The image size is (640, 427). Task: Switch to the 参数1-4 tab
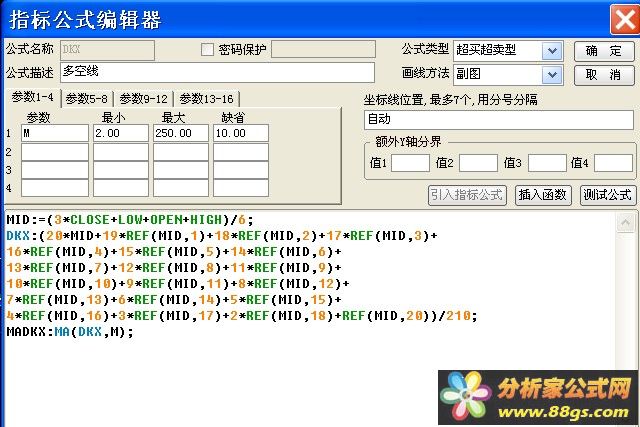[33, 97]
